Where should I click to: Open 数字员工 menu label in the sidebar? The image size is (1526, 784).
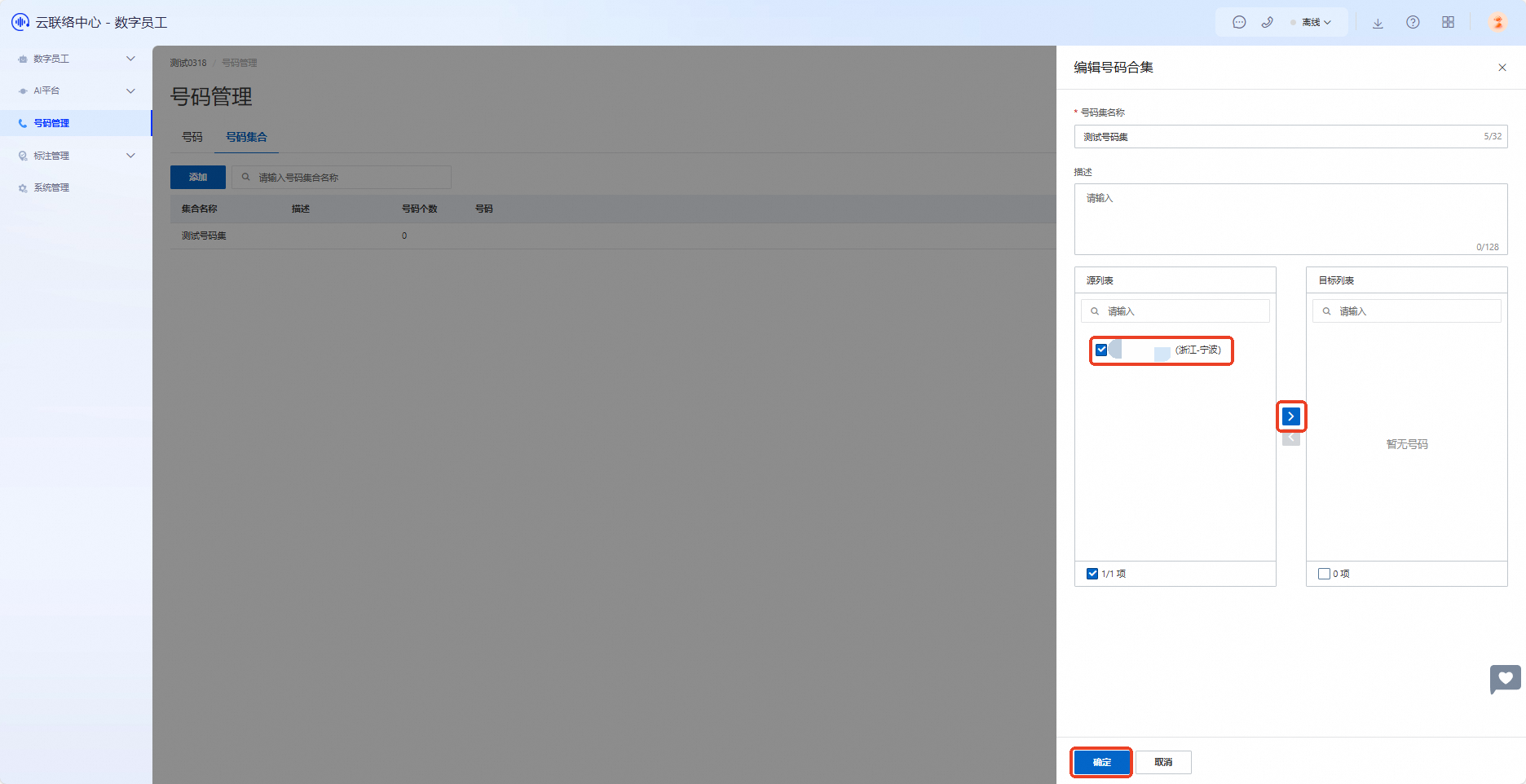click(x=51, y=59)
